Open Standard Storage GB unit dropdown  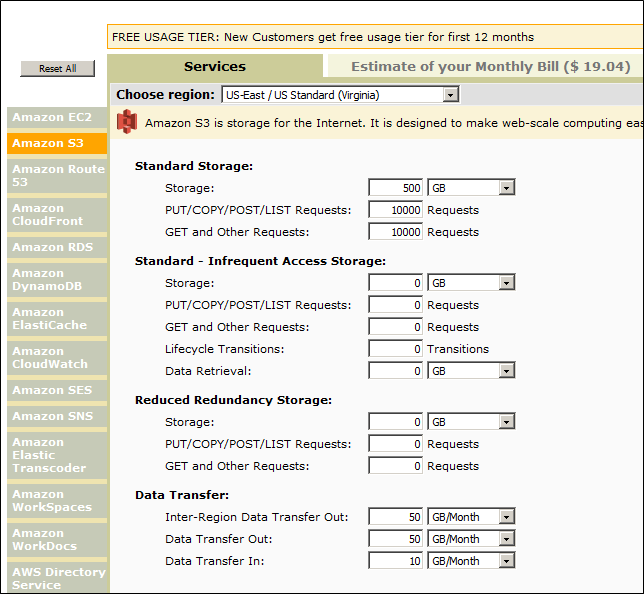(471, 188)
